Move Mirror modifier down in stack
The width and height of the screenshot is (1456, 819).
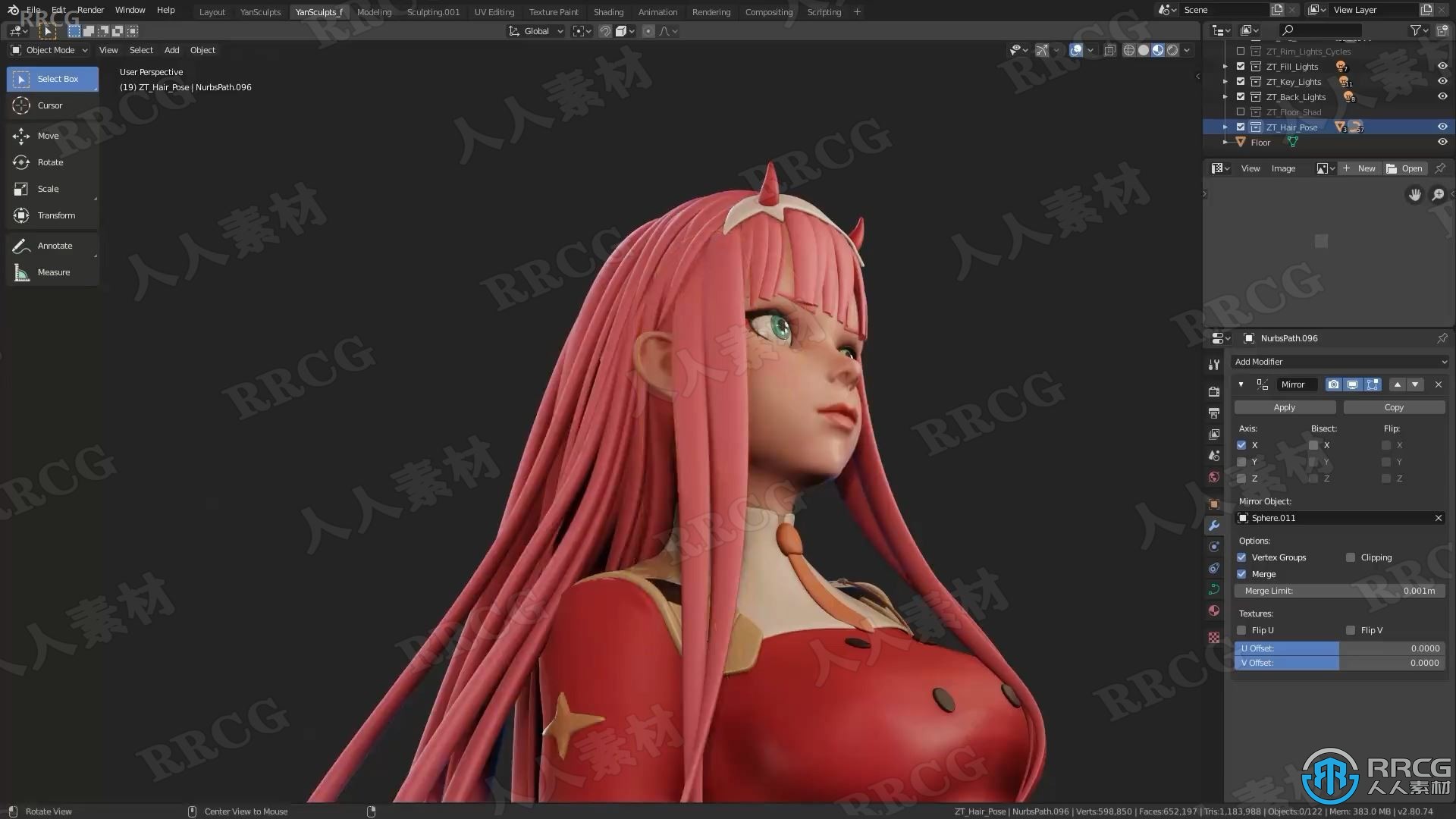pyautogui.click(x=1415, y=384)
